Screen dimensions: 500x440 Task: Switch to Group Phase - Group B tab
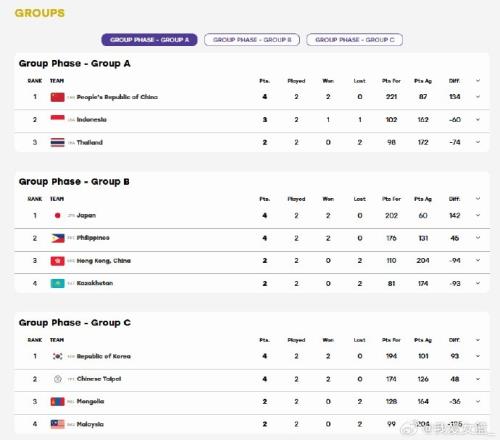click(x=252, y=40)
